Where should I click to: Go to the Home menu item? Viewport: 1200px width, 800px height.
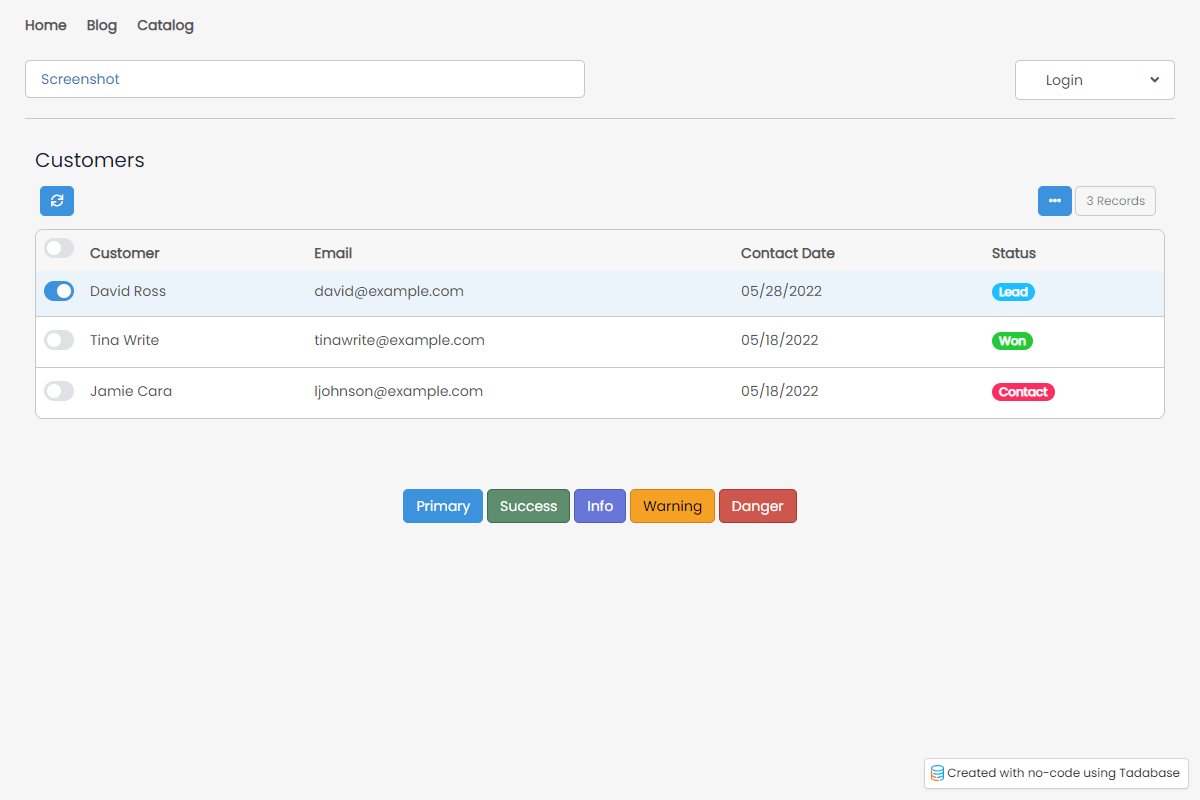pos(46,25)
